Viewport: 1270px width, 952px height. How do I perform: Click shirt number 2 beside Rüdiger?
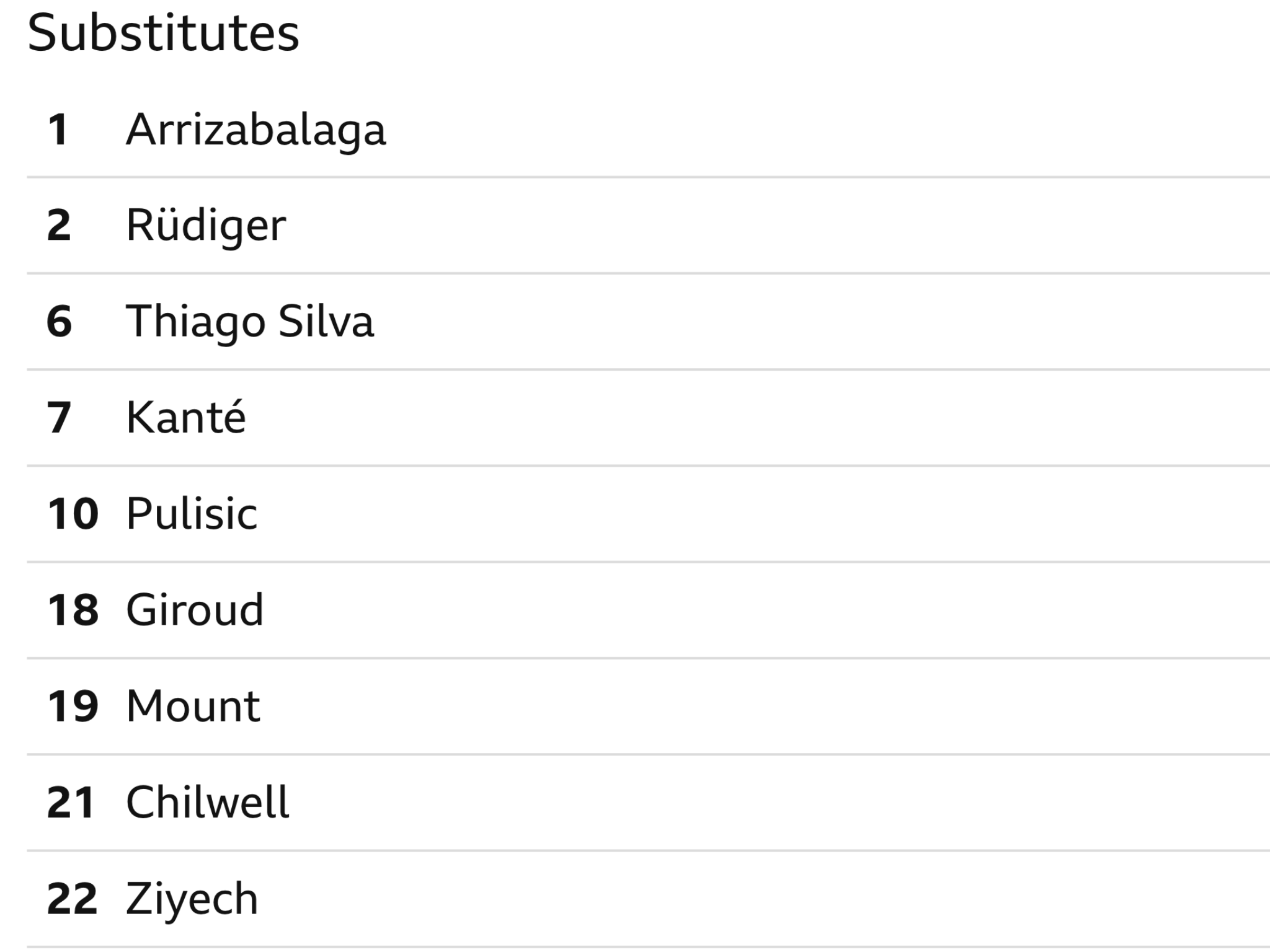(59, 226)
